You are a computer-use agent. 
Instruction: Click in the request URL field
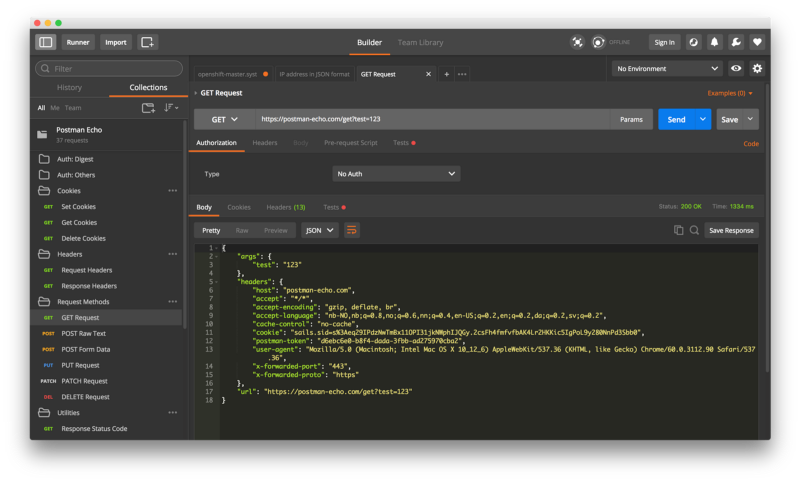pos(433,119)
